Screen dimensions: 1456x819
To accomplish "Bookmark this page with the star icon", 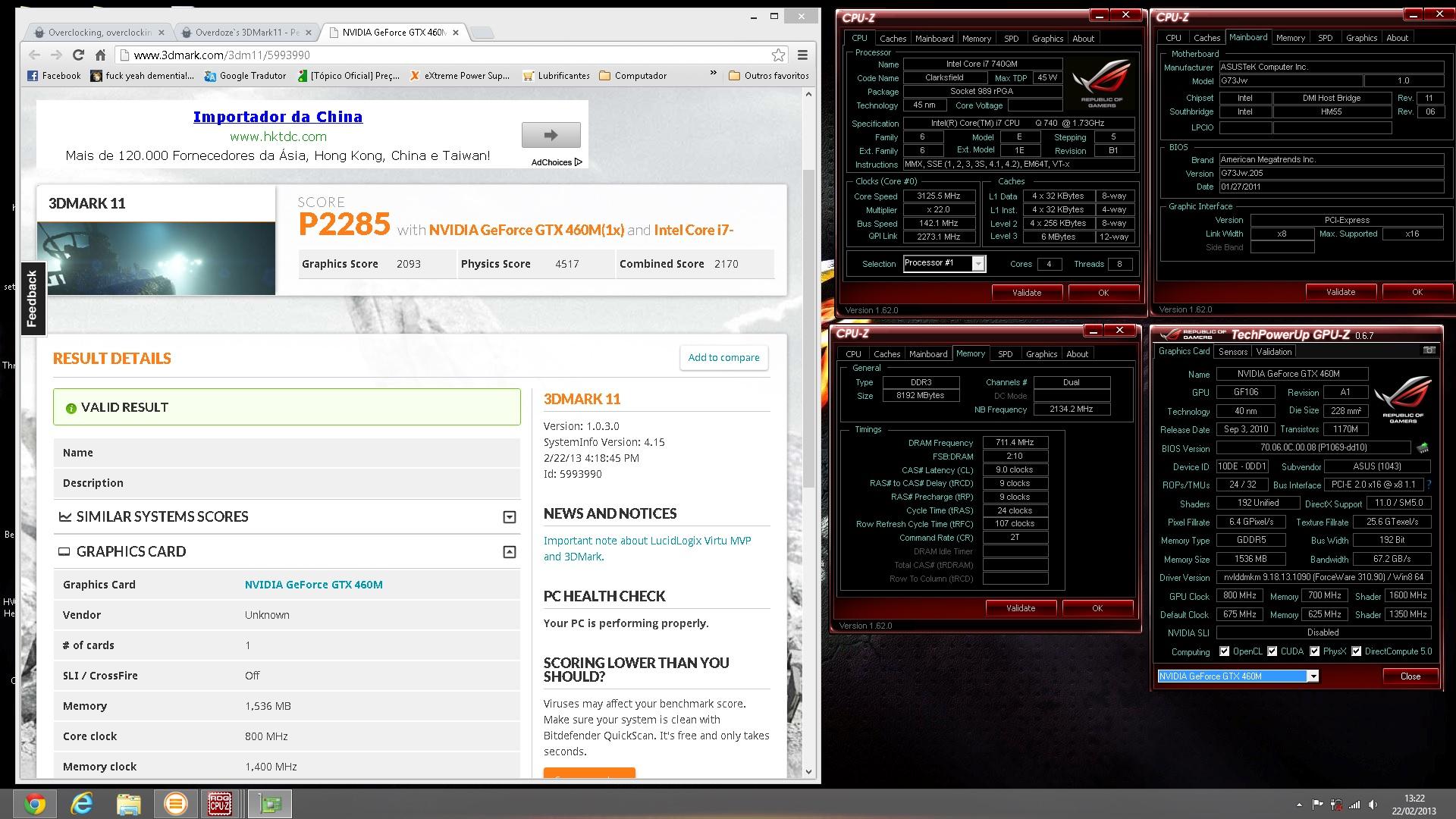I will coord(778,55).
